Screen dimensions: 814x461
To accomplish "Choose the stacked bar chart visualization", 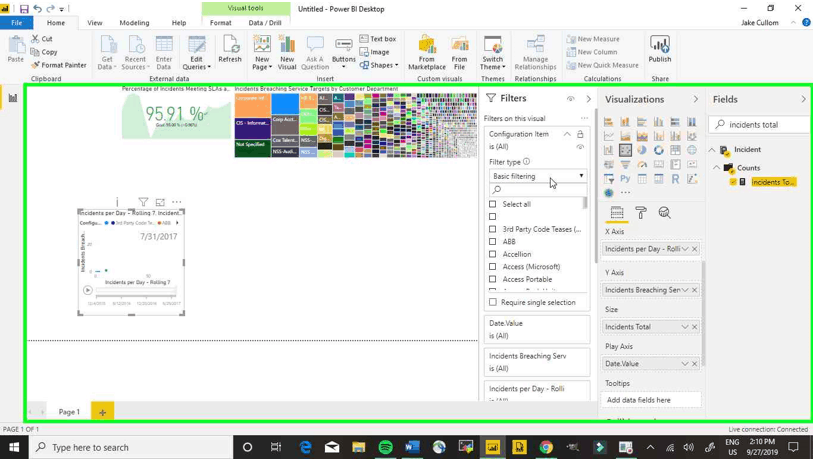I will pyautogui.click(x=608, y=122).
